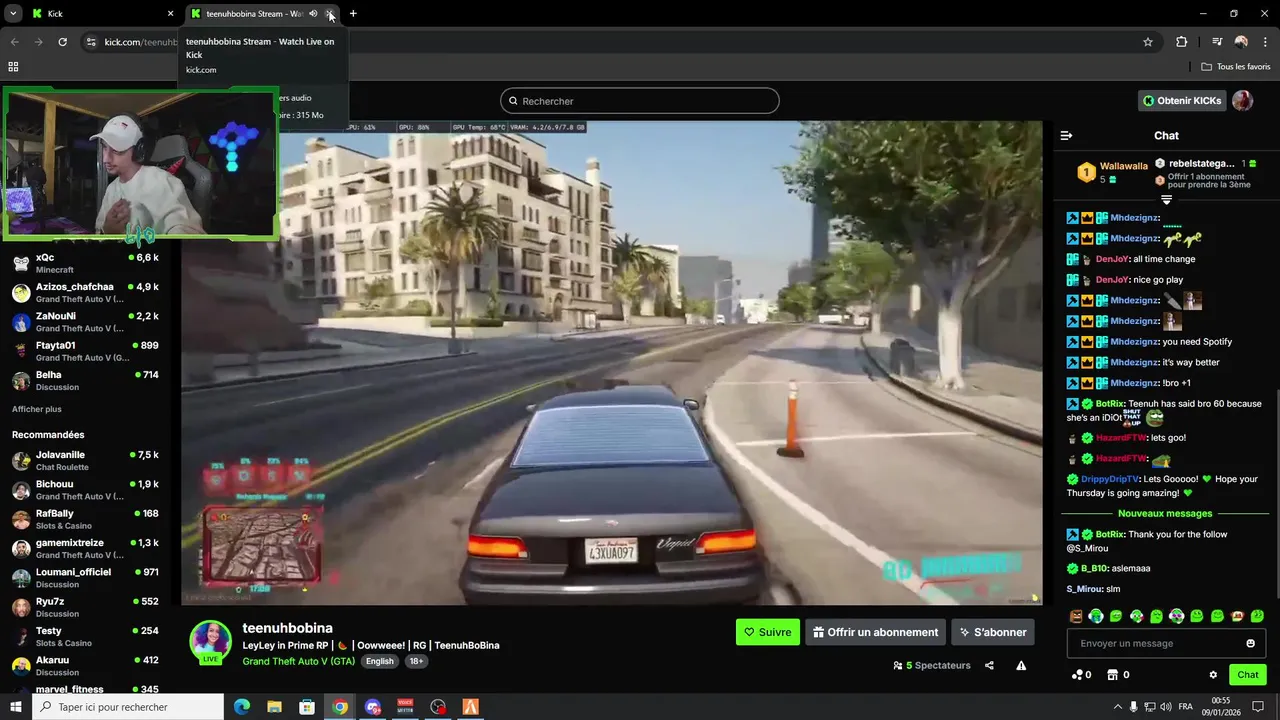1280x720 pixels.
Task: Open xQc channel in sidebar
Action: point(85,264)
